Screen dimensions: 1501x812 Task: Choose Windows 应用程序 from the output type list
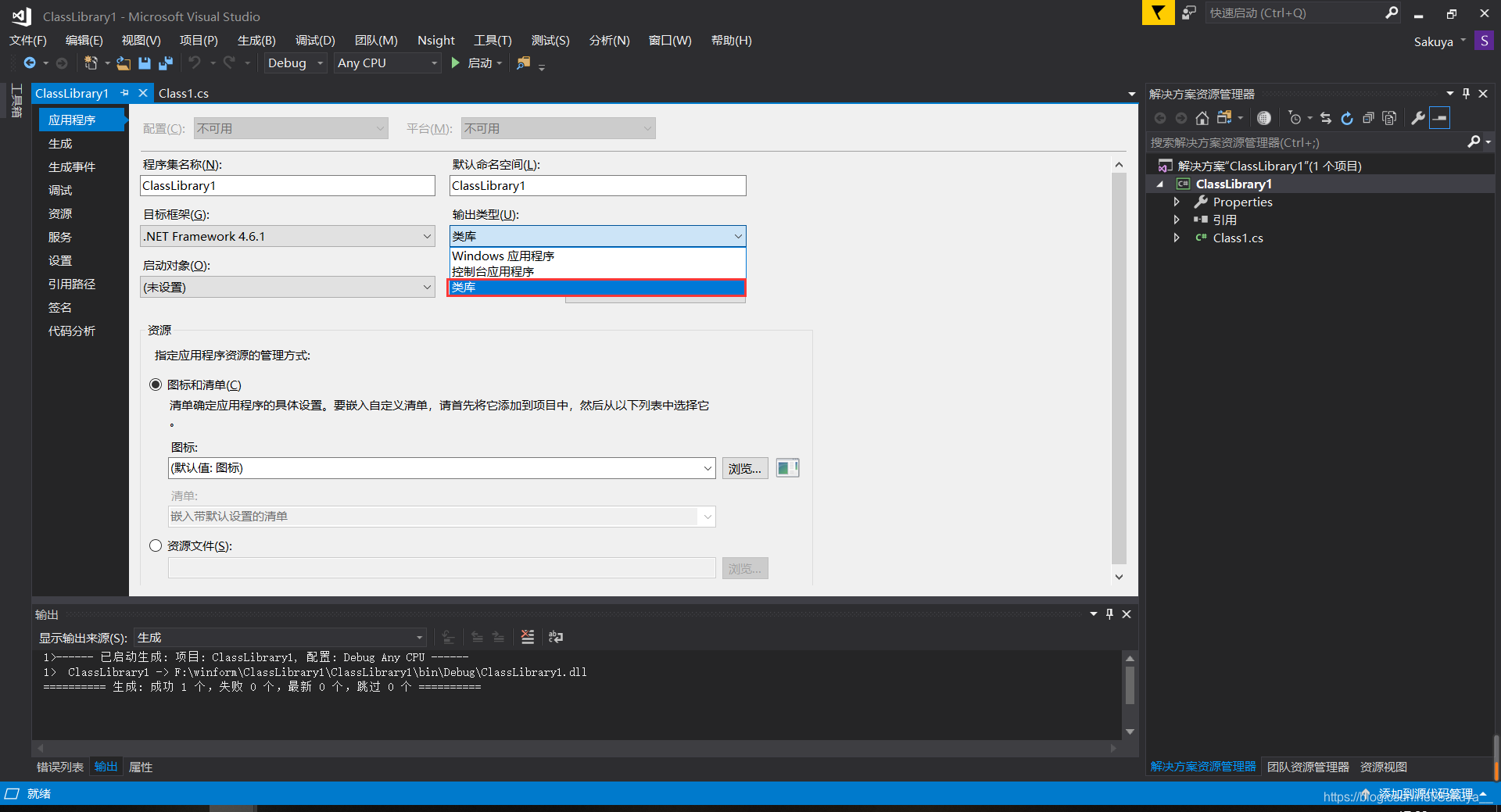(598, 256)
